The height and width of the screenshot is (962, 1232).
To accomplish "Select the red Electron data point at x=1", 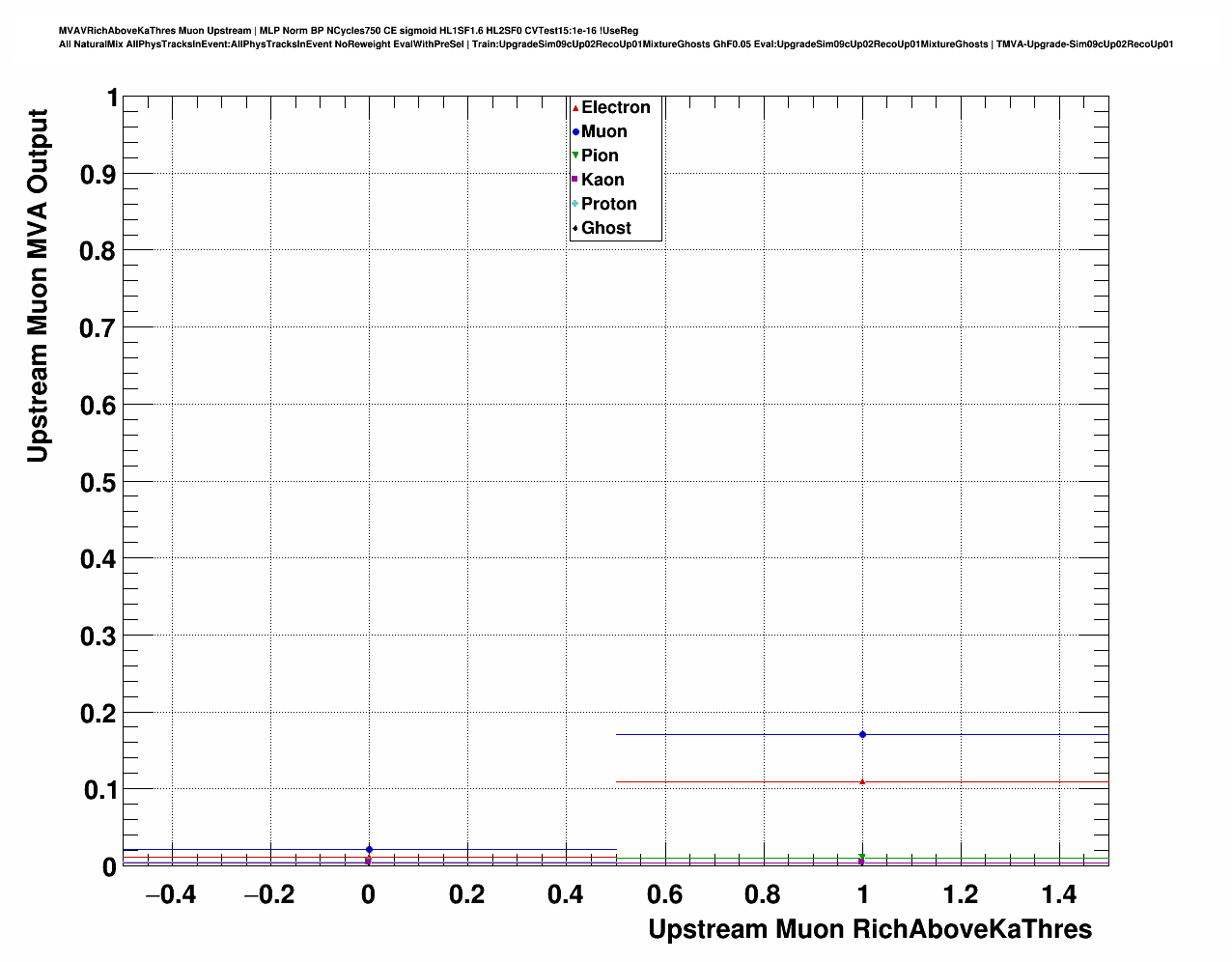I will click(862, 781).
